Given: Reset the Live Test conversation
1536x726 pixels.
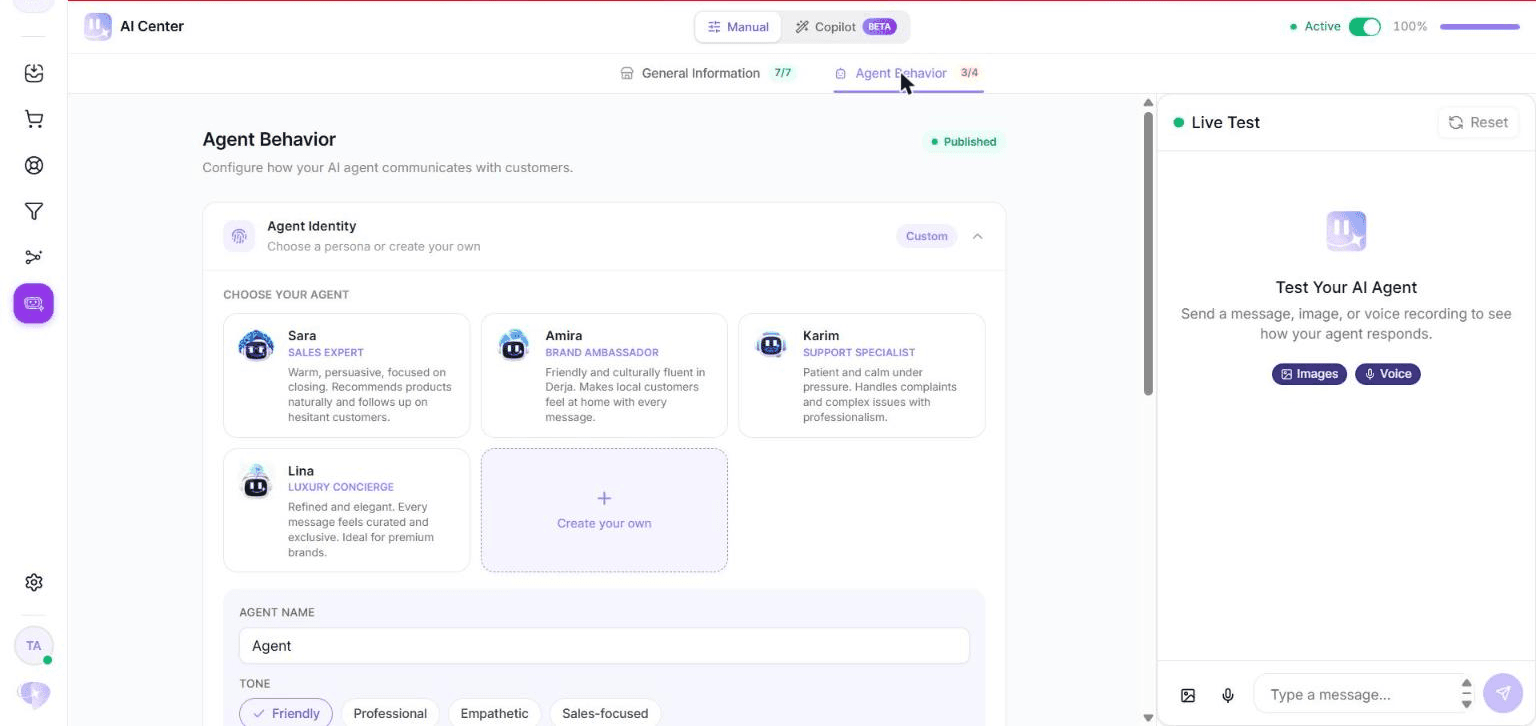Looking at the screenshot, I should [1478, 122].
